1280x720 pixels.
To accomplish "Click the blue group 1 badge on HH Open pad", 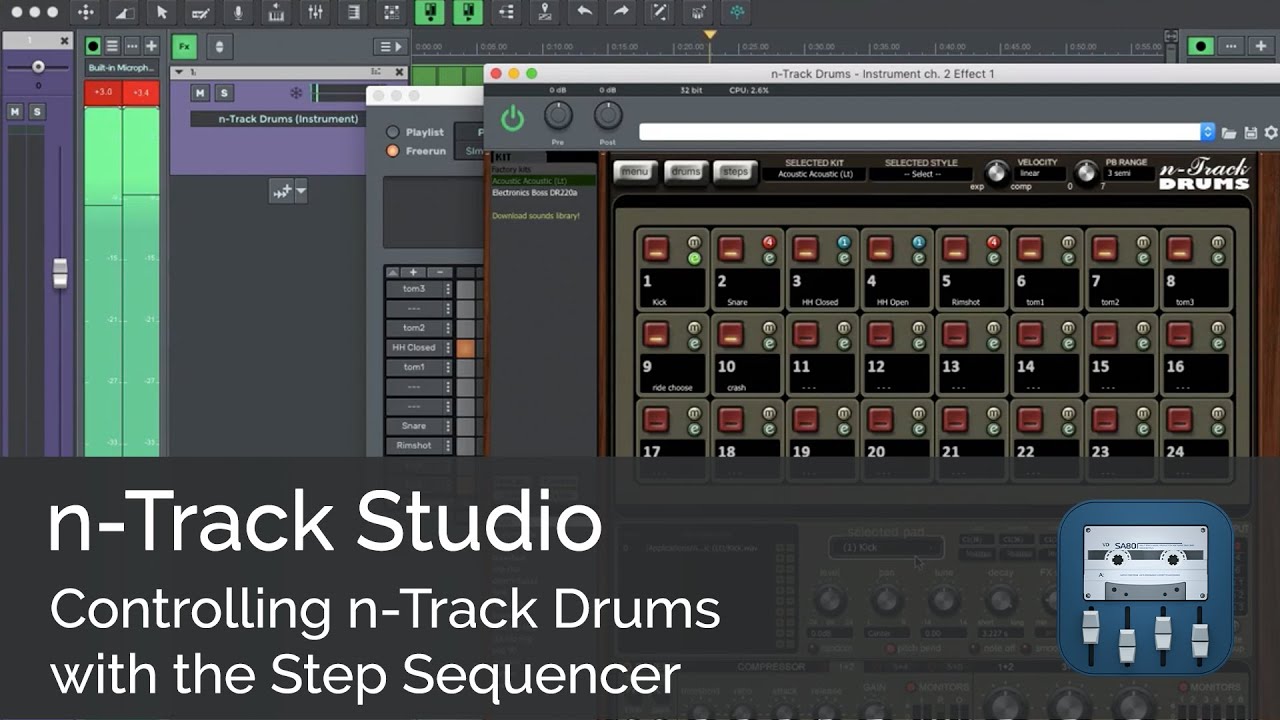I will coord(918,242).
